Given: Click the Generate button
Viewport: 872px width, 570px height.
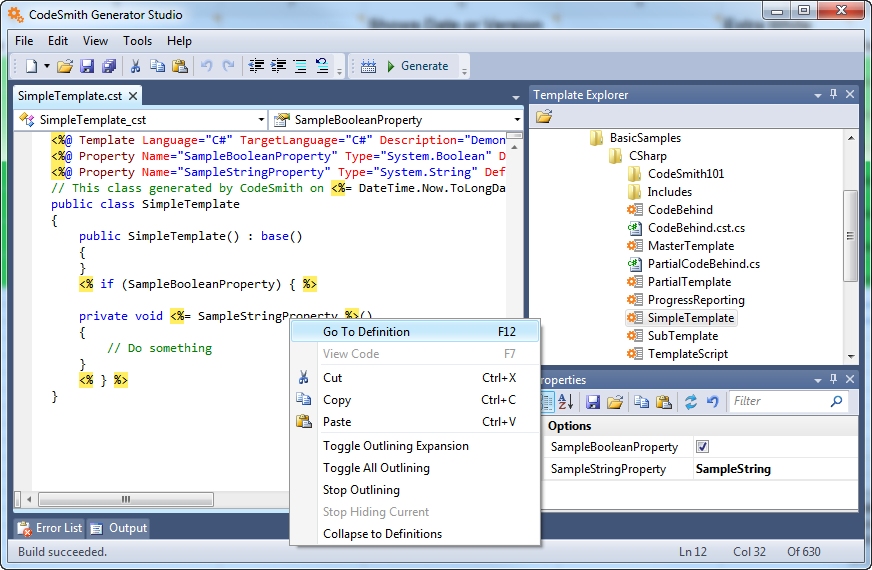Looking at the screenshot, I should (x=418, y=66).
